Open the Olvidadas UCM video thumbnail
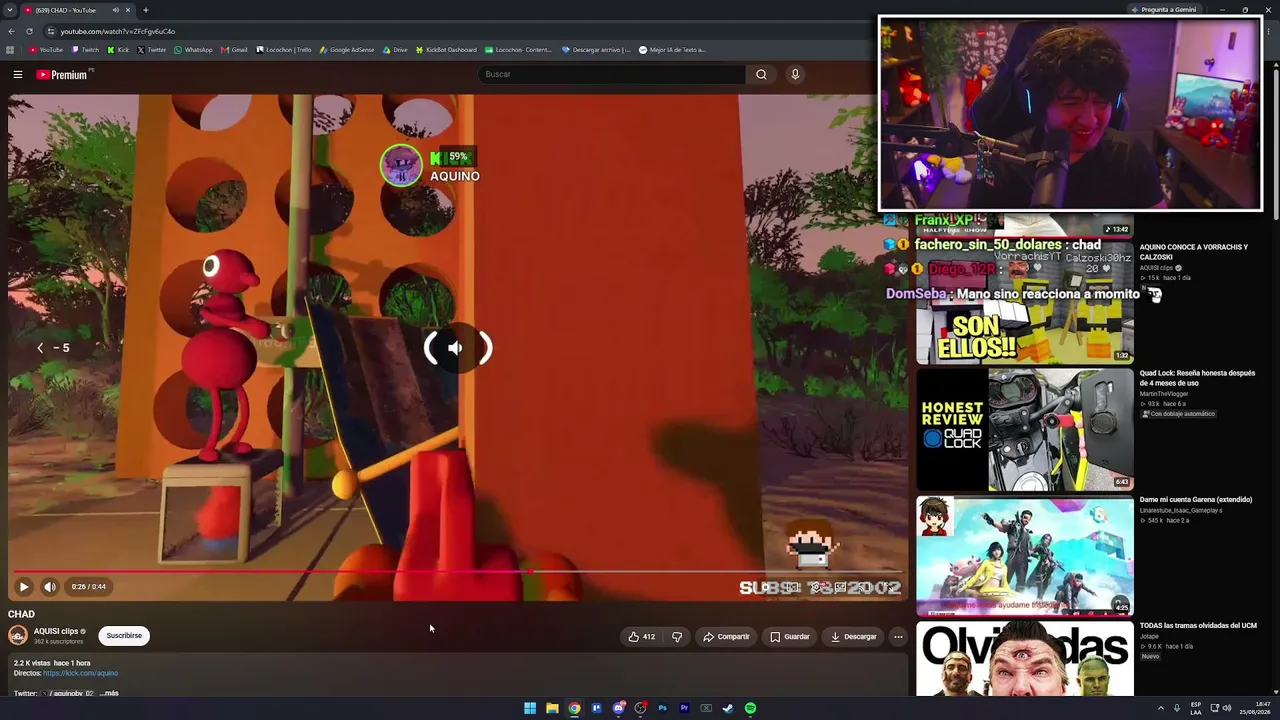Image resolution: width=1280 pixels, height=720 pixels. pyautogui.click(x=1025, y=659)
